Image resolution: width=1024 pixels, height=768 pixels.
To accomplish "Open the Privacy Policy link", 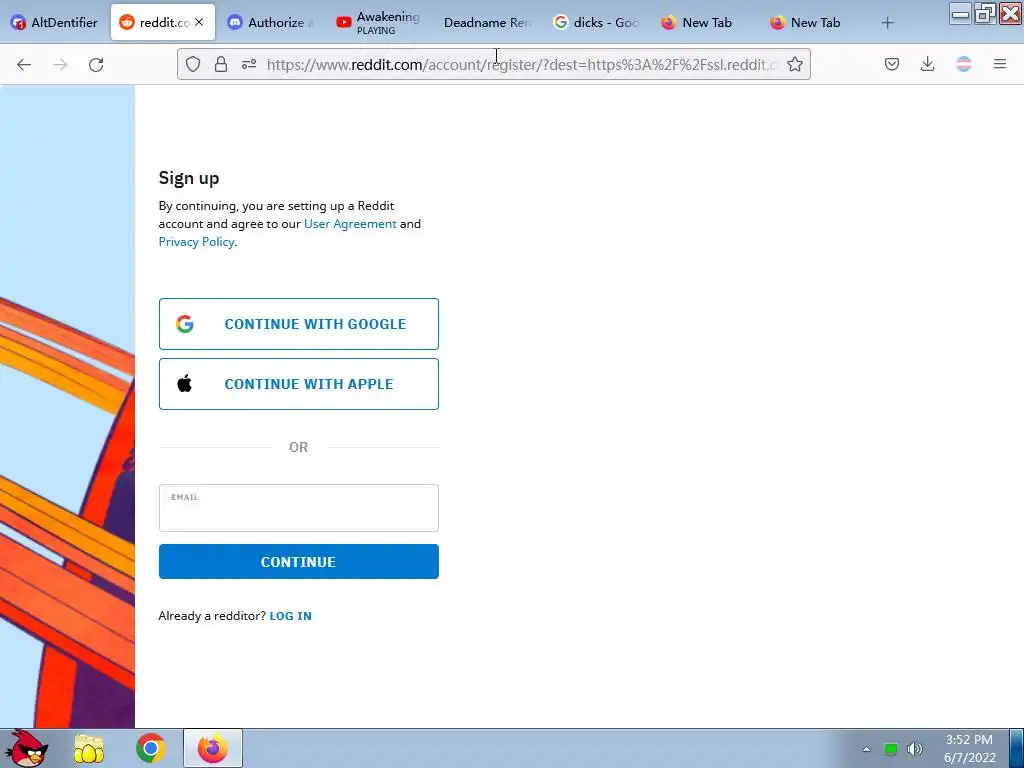I will tap(197, 242).
